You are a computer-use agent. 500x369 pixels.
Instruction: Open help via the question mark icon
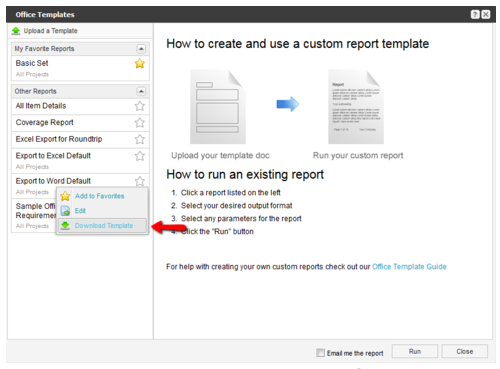[475, 14]
